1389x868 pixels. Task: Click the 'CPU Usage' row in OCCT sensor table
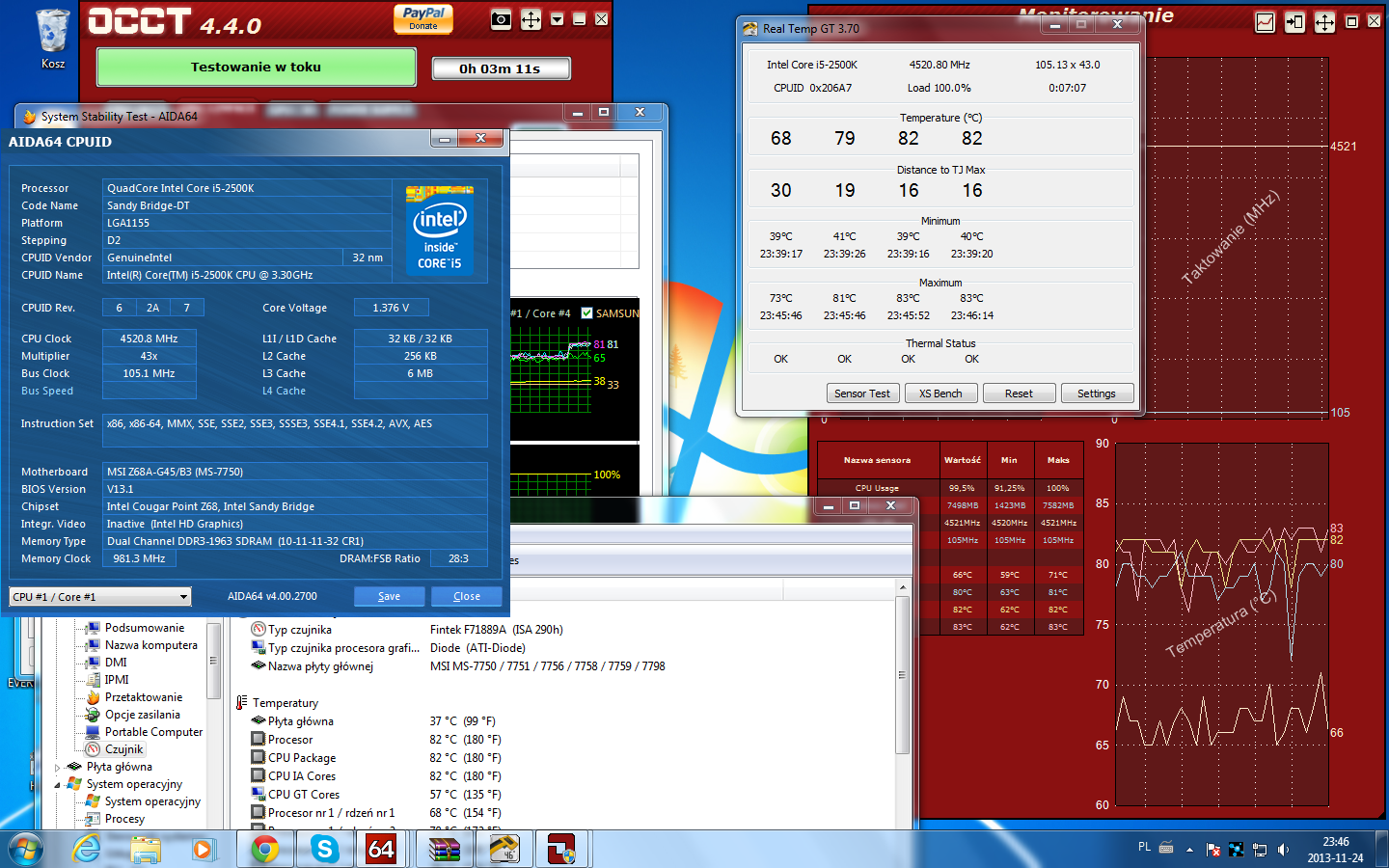pyautogui.click(x=950, y=488)
